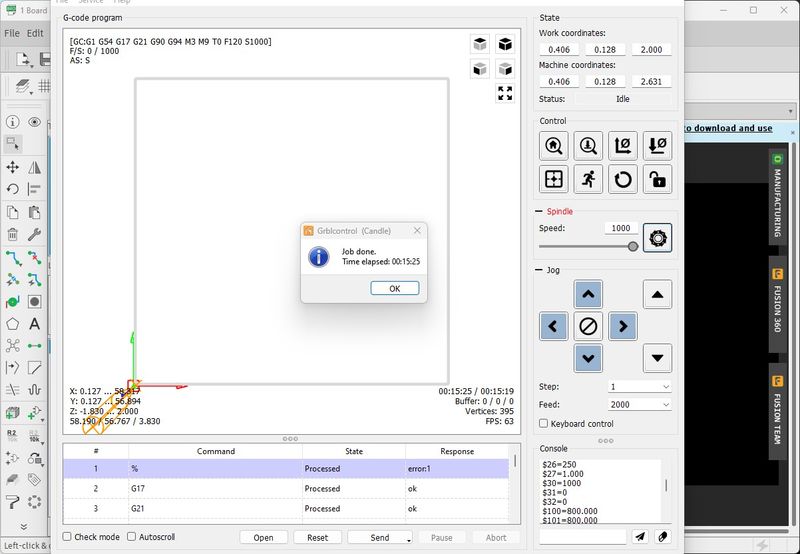
Task: Click the Safe position running-man button
Action: coord(588,179)
